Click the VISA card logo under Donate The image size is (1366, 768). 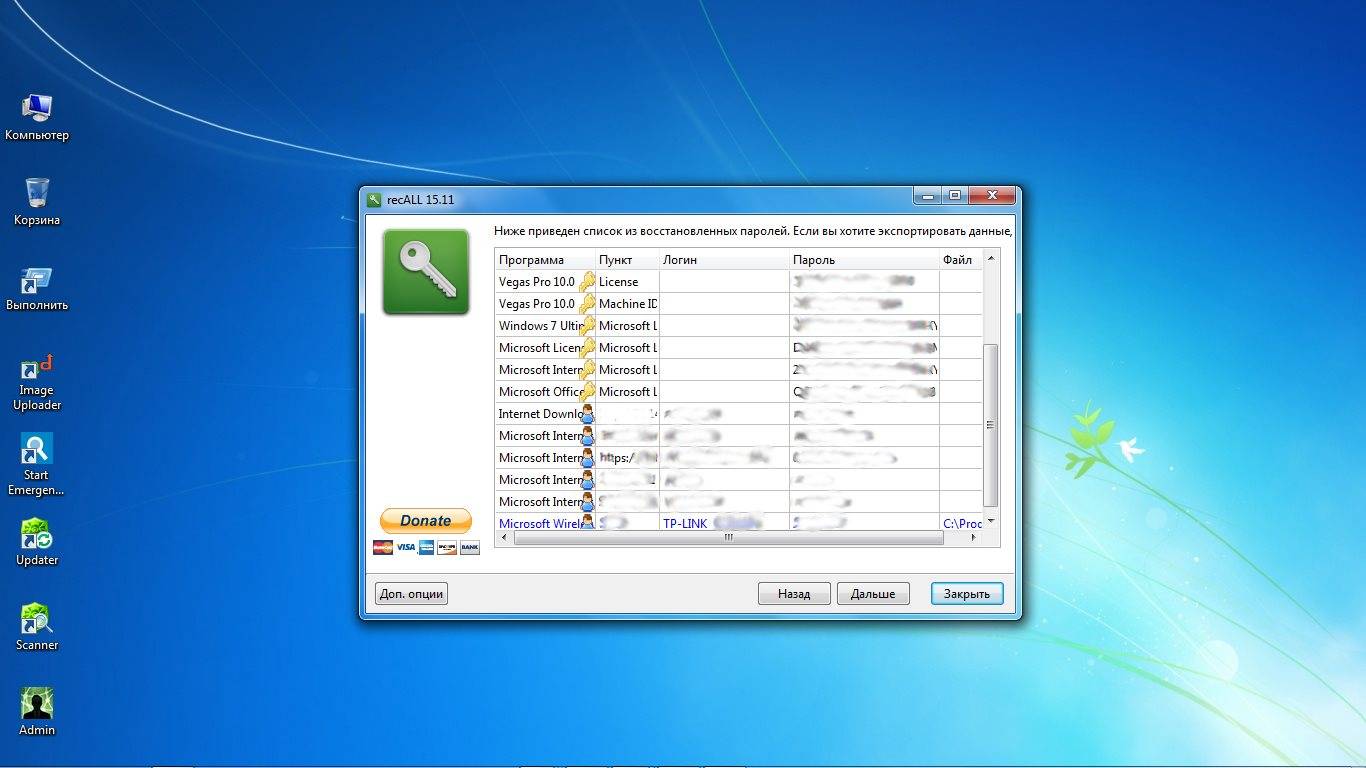[405, 547]
